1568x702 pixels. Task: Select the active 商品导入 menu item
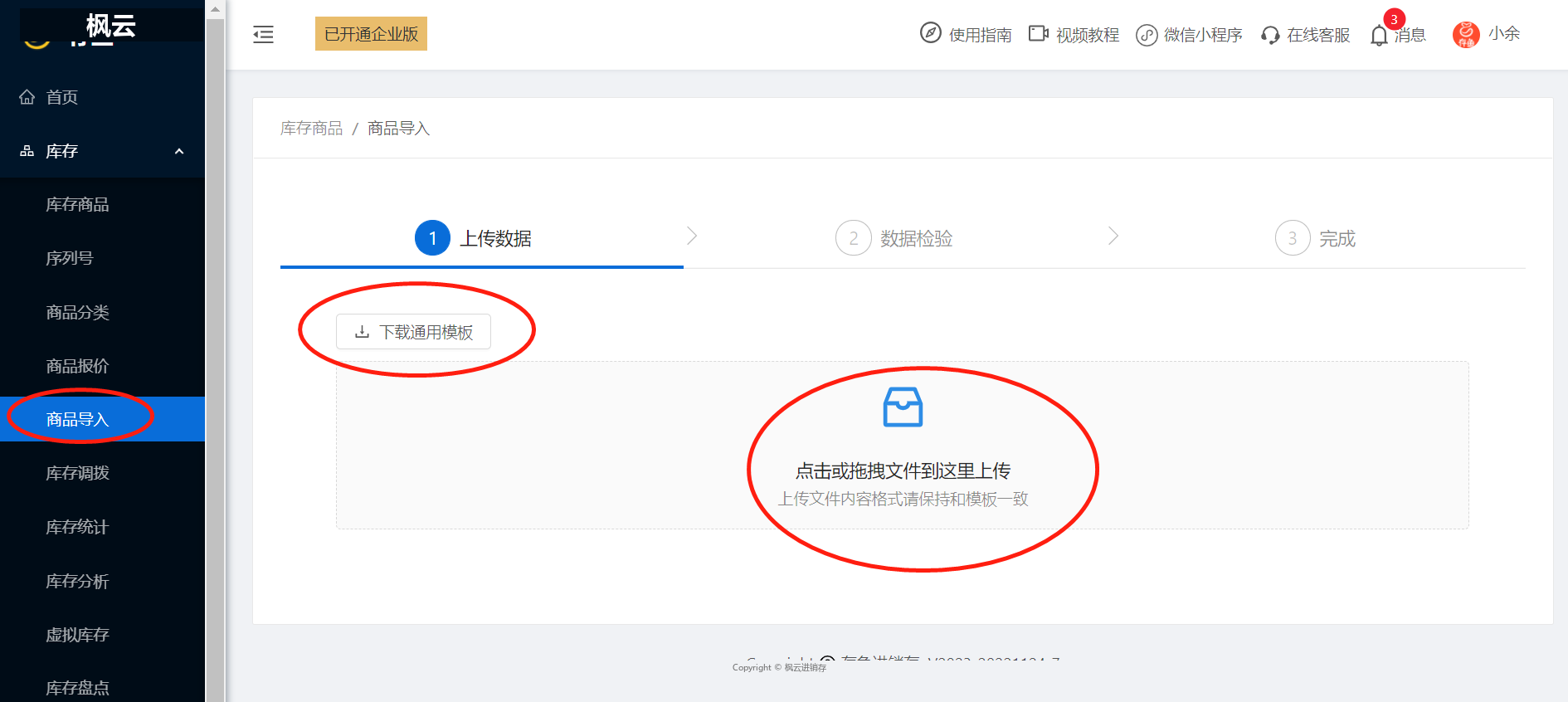point(102,419)
